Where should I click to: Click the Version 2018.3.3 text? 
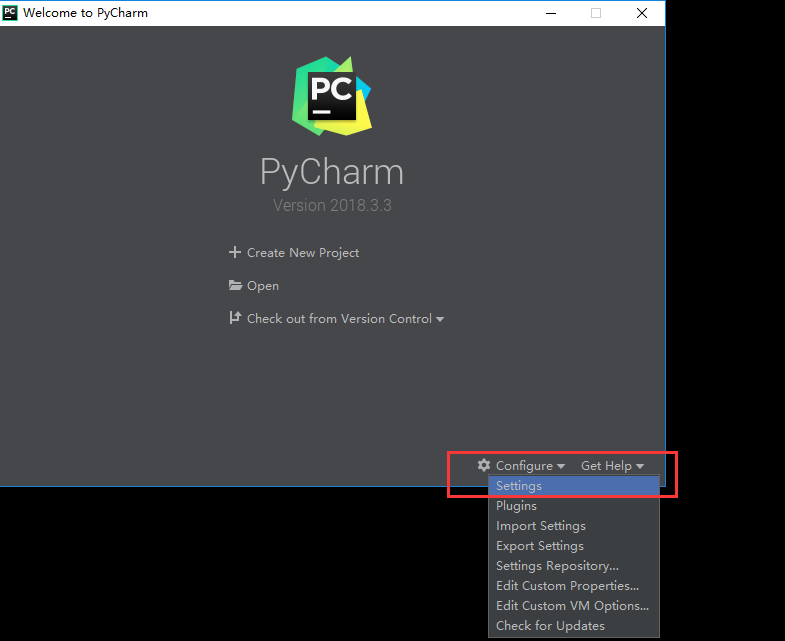click(332, 205)
